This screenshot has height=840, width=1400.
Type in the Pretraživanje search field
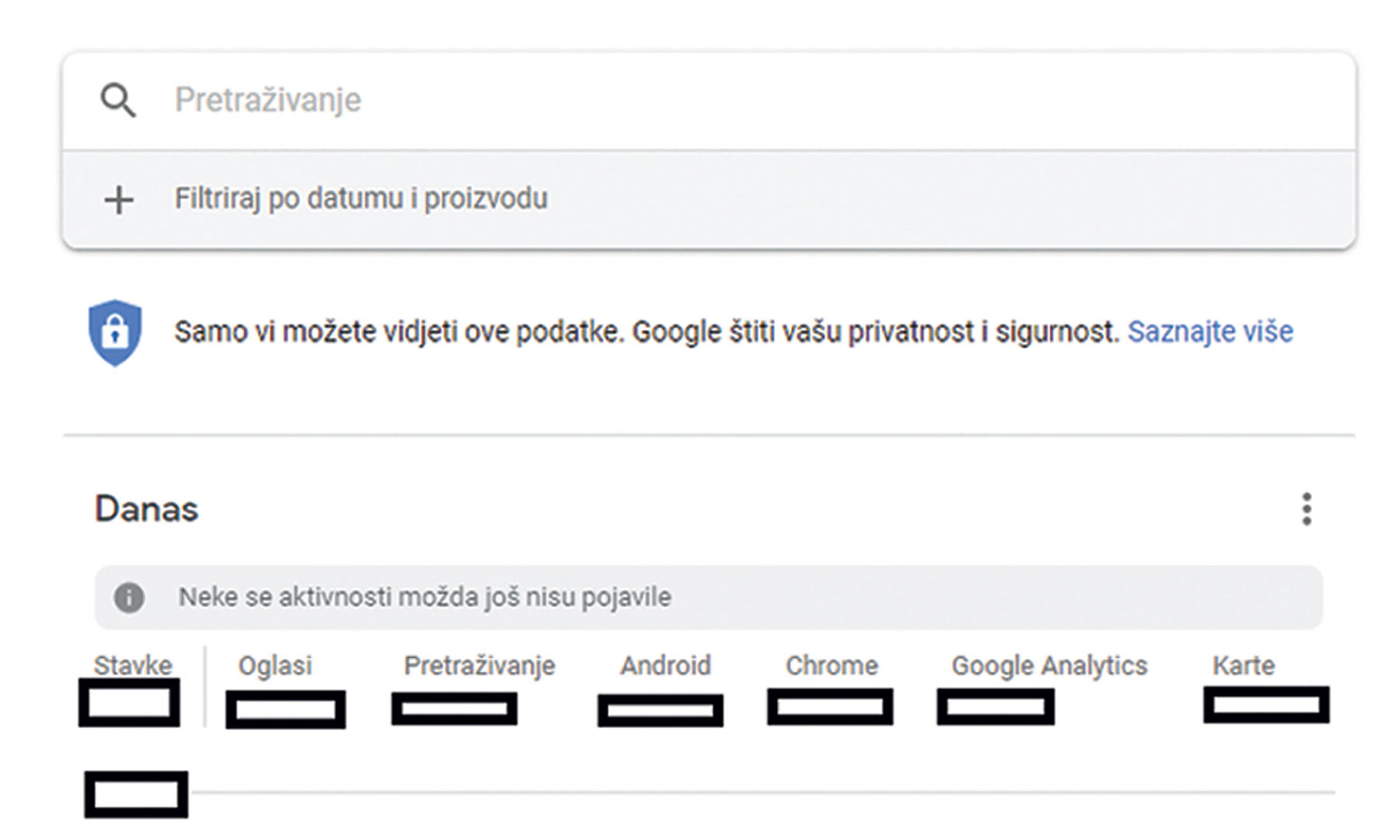[x=700, y=100]
